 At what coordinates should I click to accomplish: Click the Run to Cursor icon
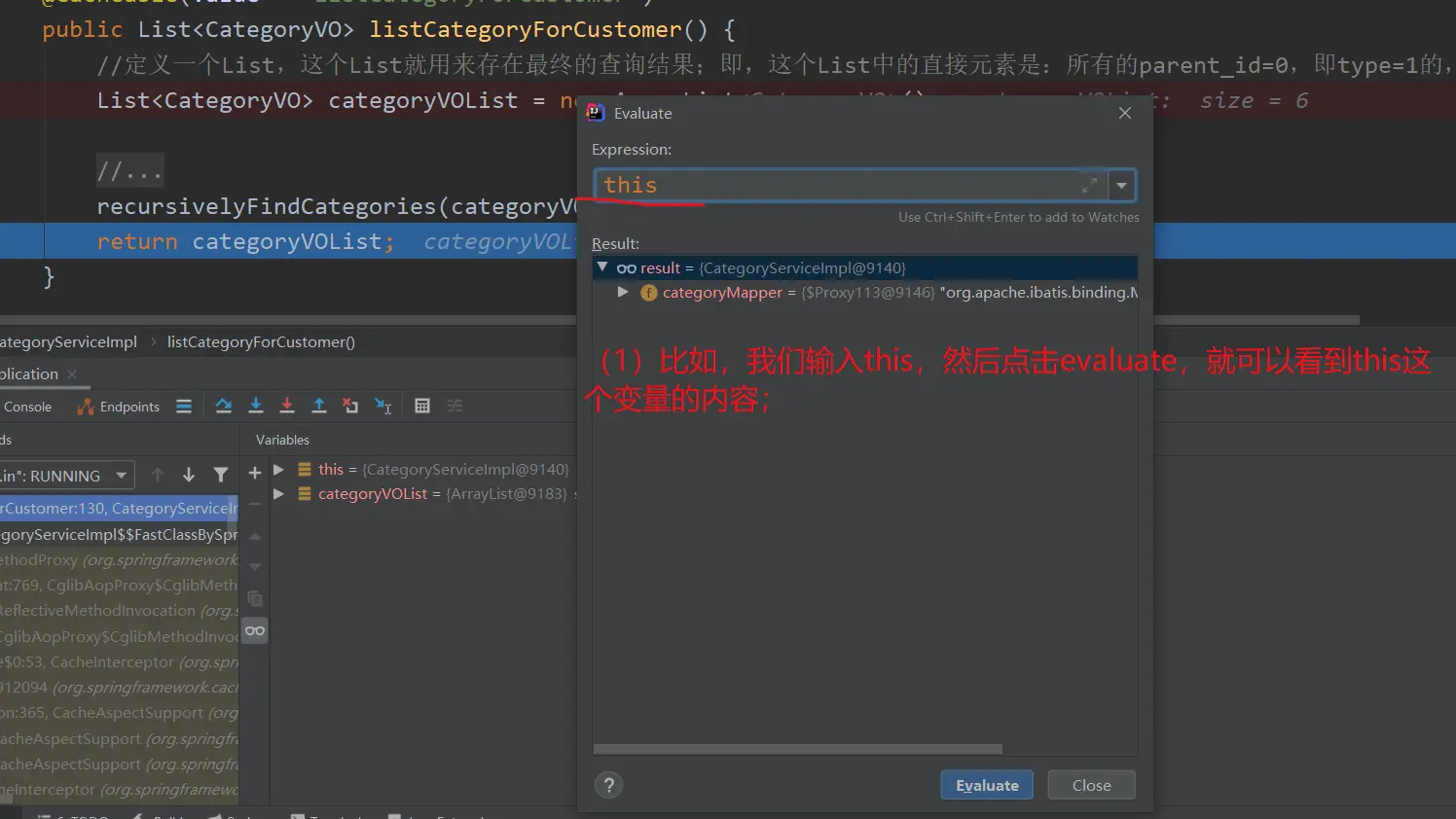coord(383,407)
